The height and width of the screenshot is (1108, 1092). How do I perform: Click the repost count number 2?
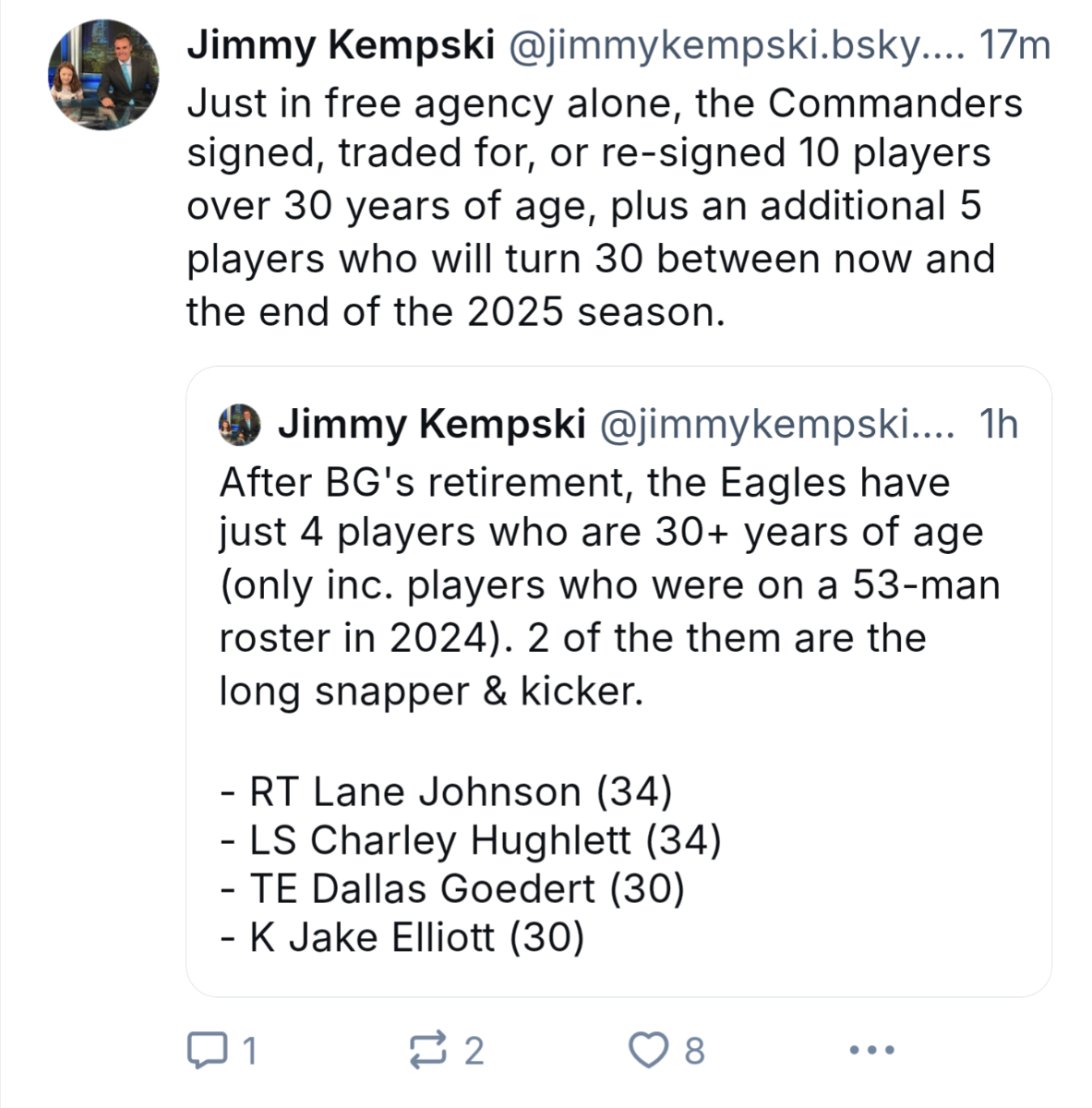474,1051
